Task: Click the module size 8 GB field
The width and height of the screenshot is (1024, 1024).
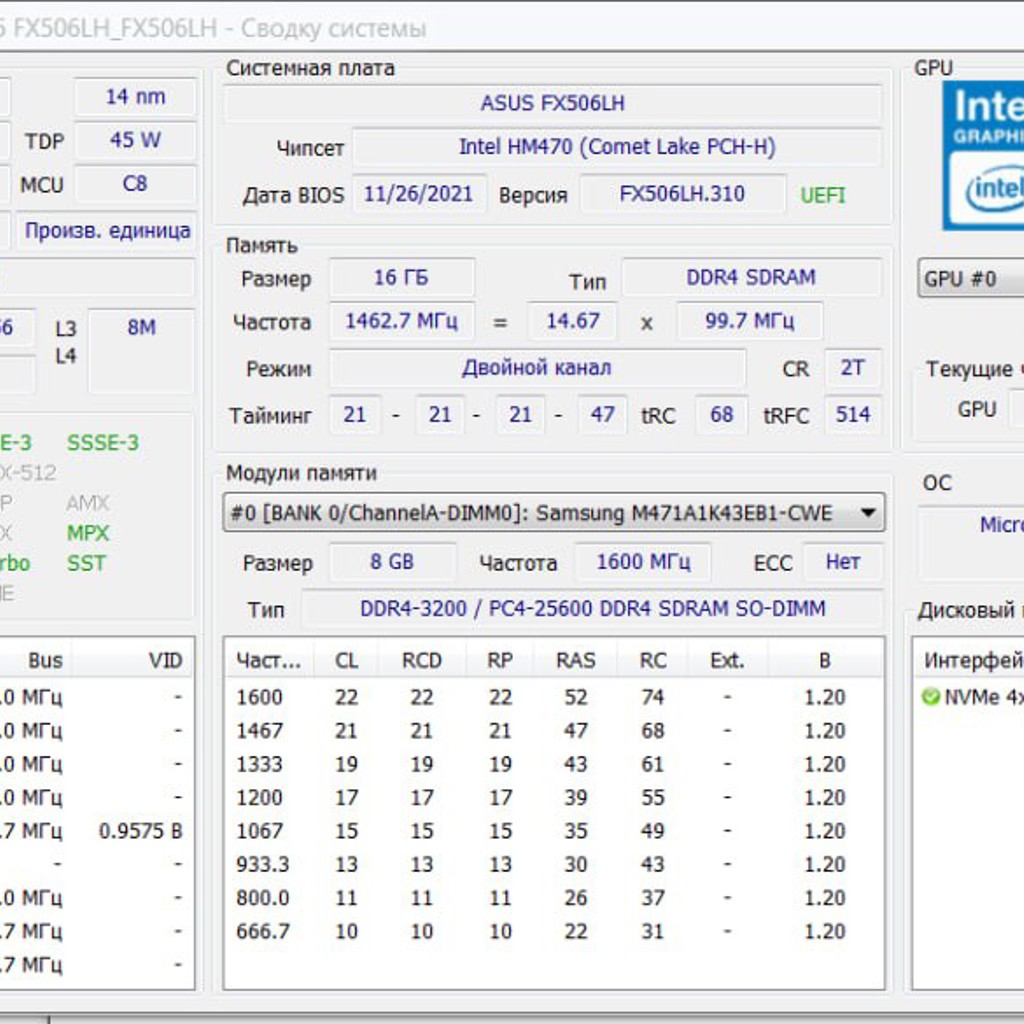Action: click(x=392, y=562)
